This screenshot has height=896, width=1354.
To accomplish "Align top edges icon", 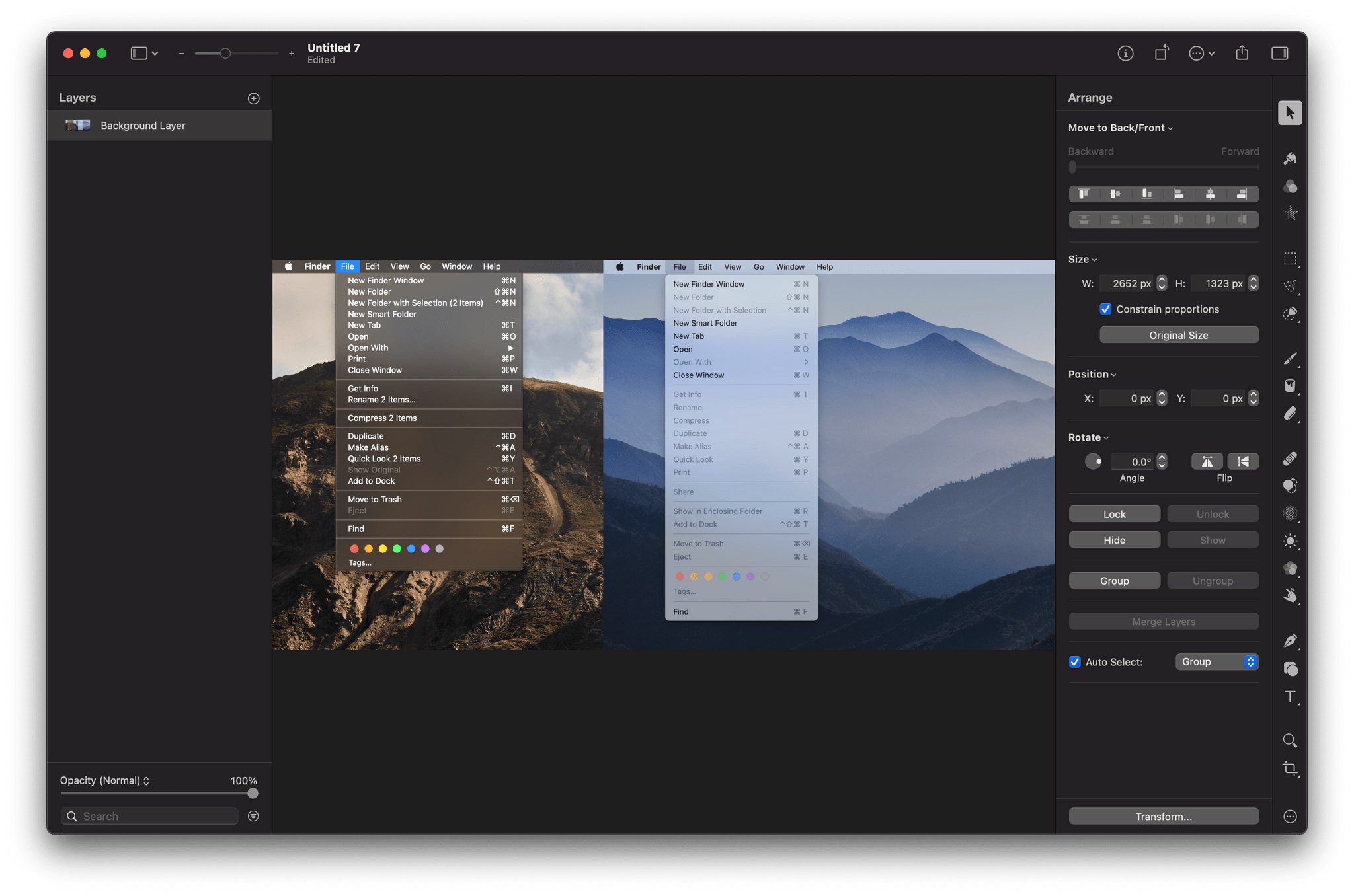I will [1084, 194].
